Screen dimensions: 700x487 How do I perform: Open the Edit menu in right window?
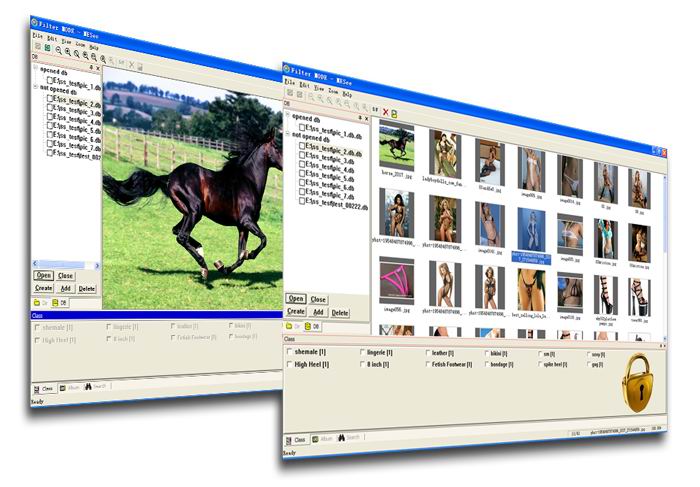(304, 85)
